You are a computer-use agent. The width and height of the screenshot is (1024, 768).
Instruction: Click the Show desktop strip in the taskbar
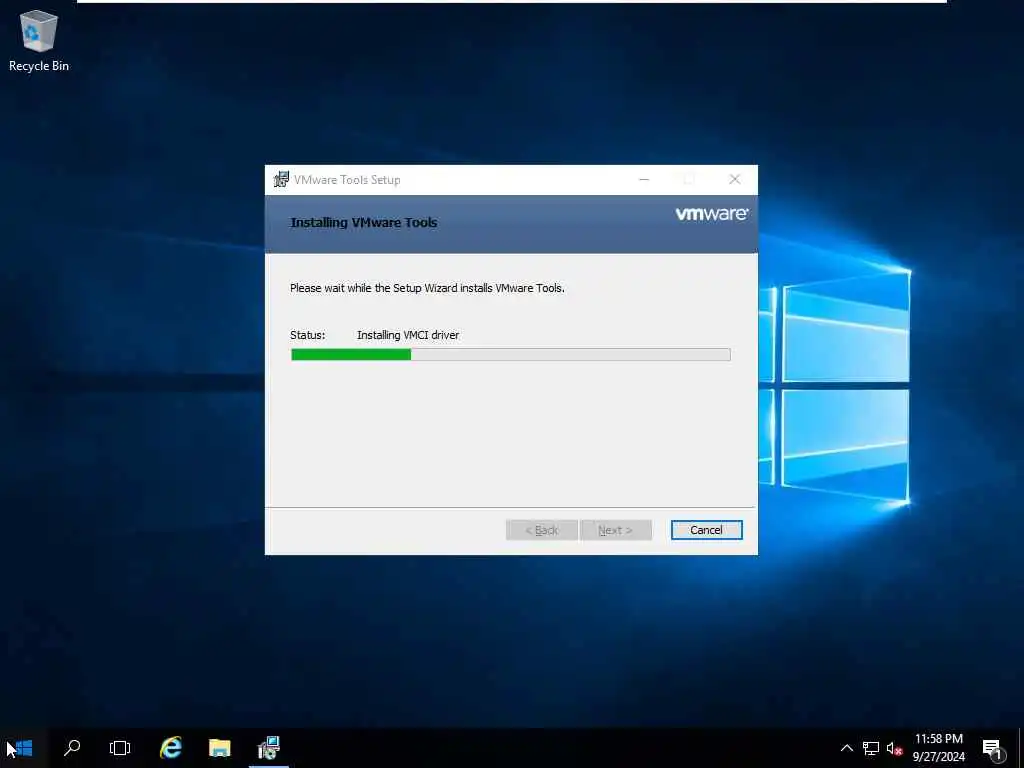coord(1021,748)
